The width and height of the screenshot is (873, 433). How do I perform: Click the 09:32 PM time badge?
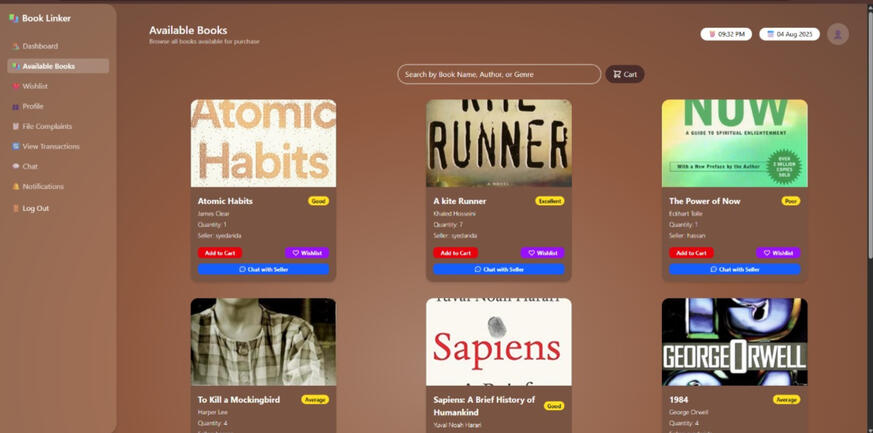click(726, 34)
